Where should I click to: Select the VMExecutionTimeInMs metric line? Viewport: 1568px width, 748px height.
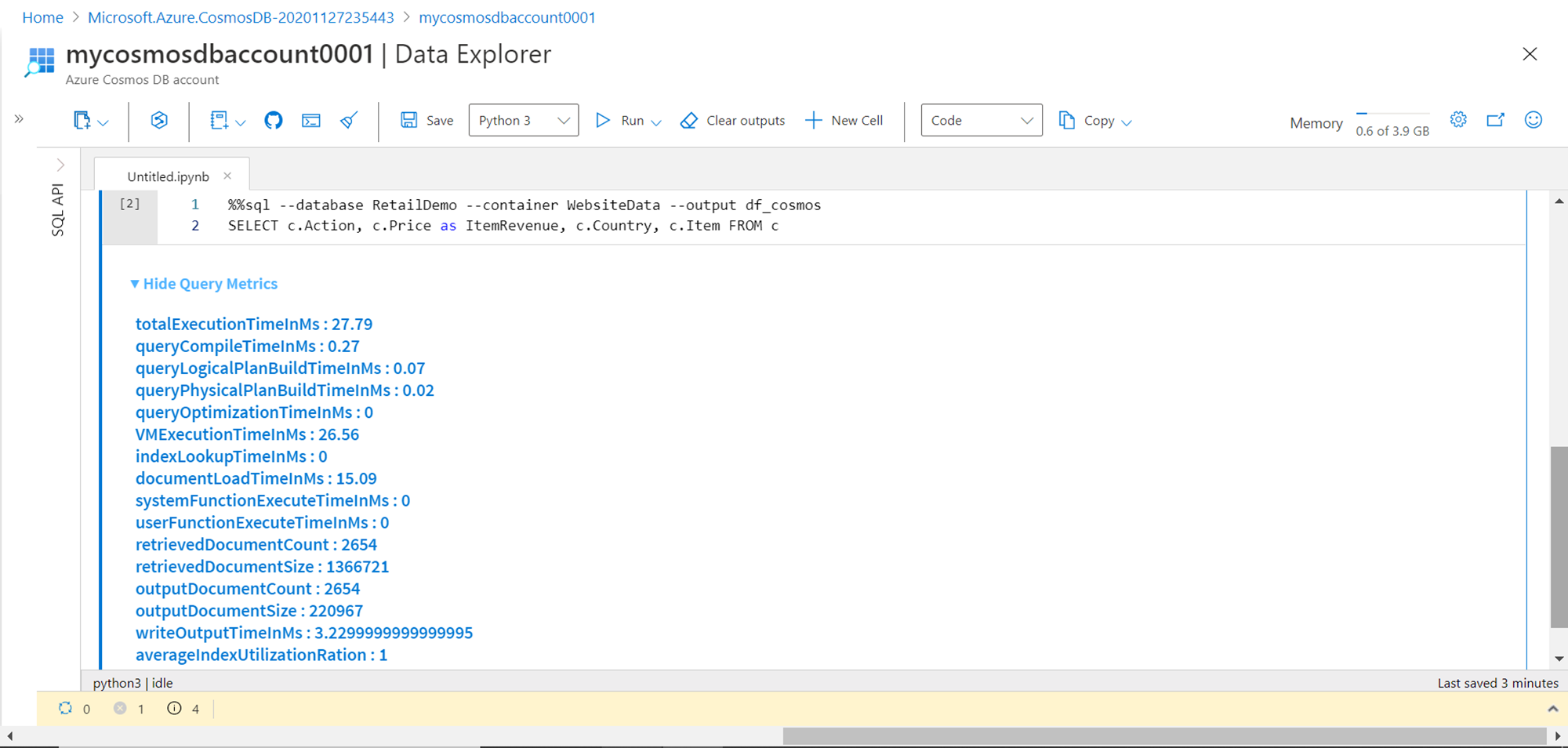pos(248,434)
